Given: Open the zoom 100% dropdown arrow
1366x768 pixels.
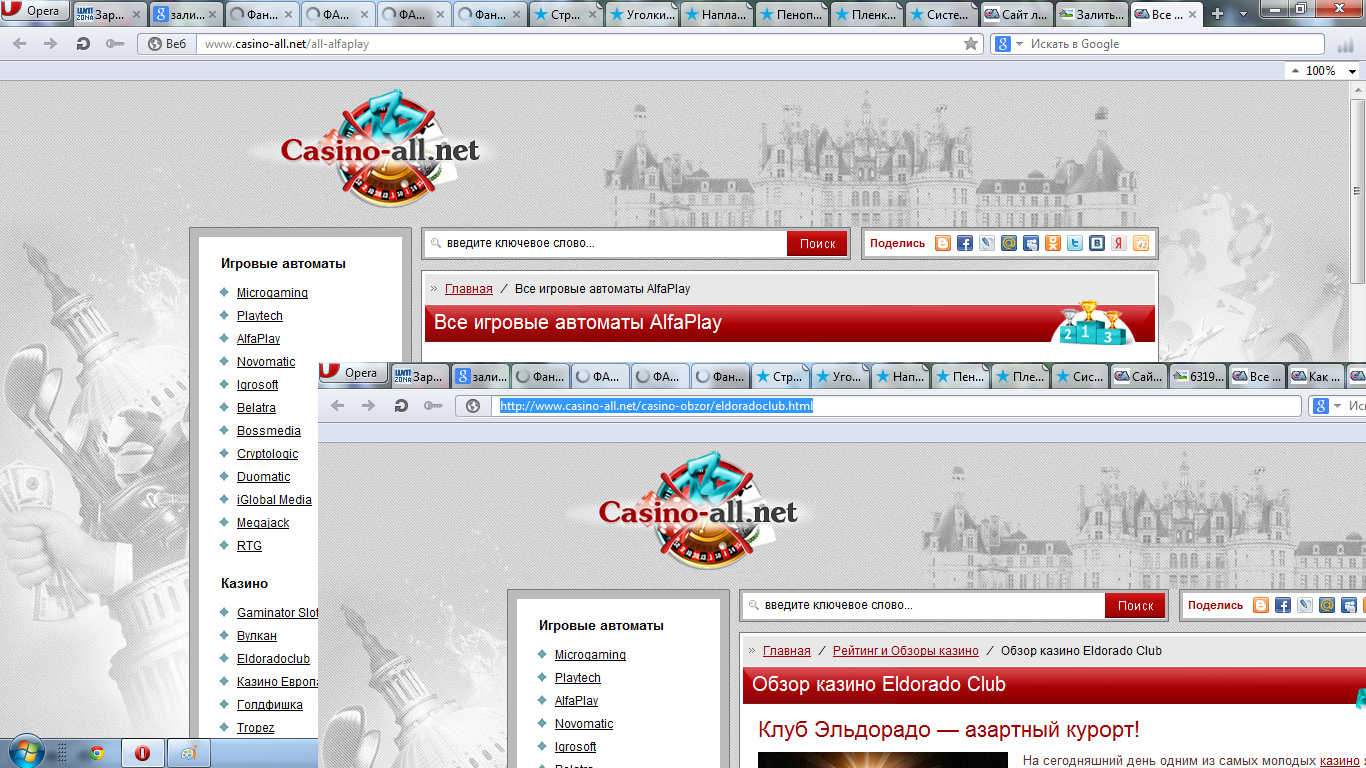Looking at the screenshot, I should [x=1352, y=71].
